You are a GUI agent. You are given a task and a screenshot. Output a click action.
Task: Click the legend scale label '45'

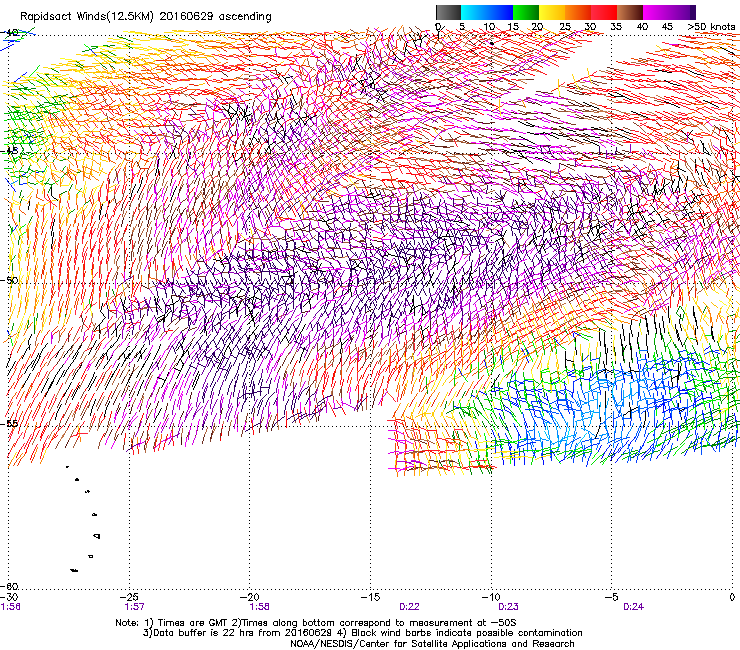(x=667, y=27)
